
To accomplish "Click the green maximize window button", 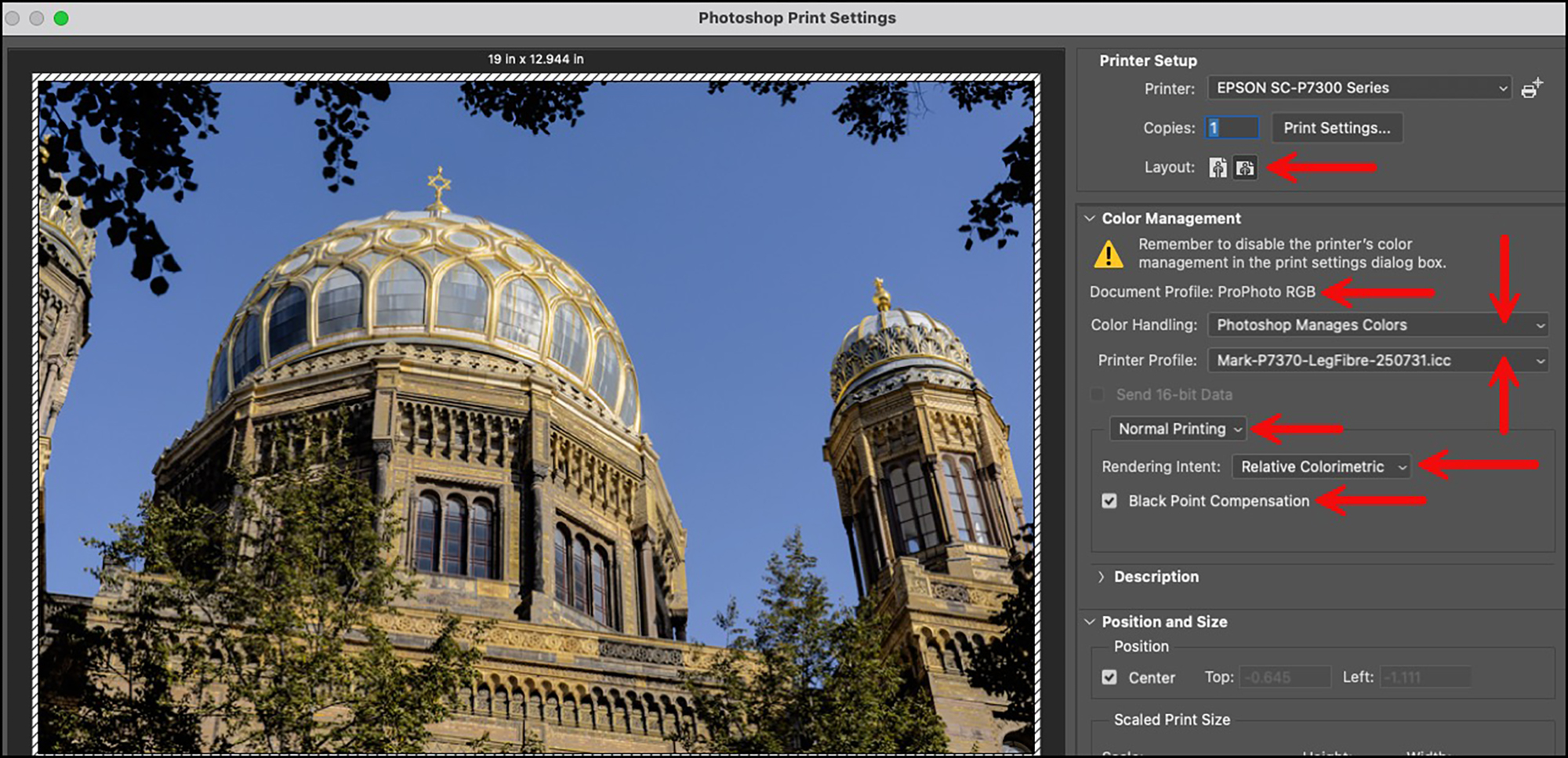I will (x=61, y=17).
